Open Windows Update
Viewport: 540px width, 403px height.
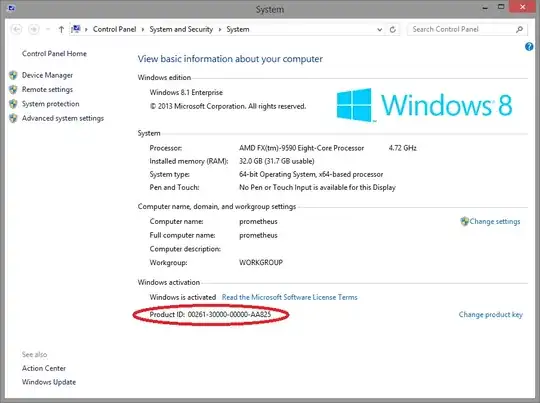pos(49,382)
